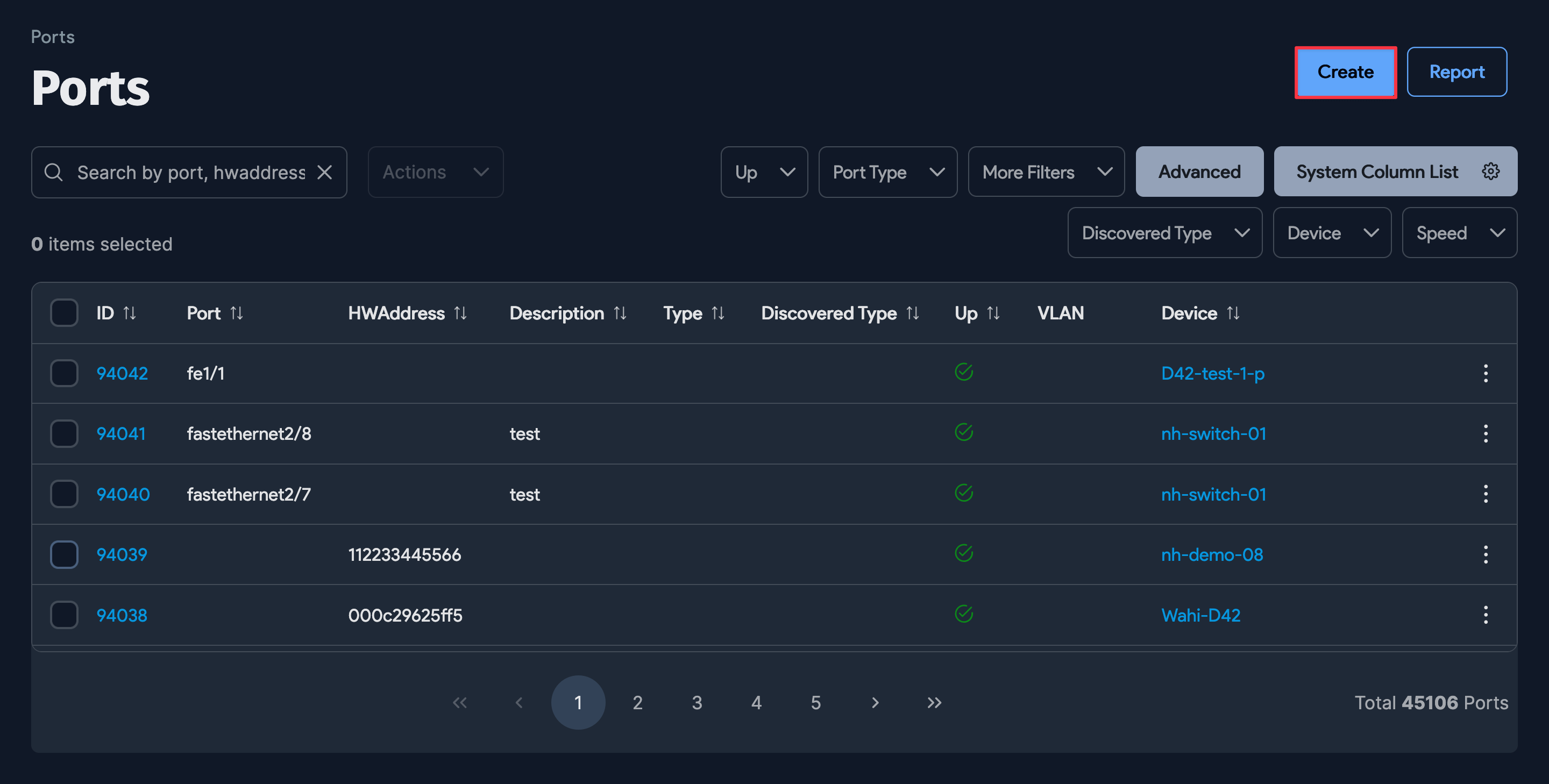Expand the More Filters dropdown
Viewport: 1549px width, 784px height.
tap(1046, 172)
